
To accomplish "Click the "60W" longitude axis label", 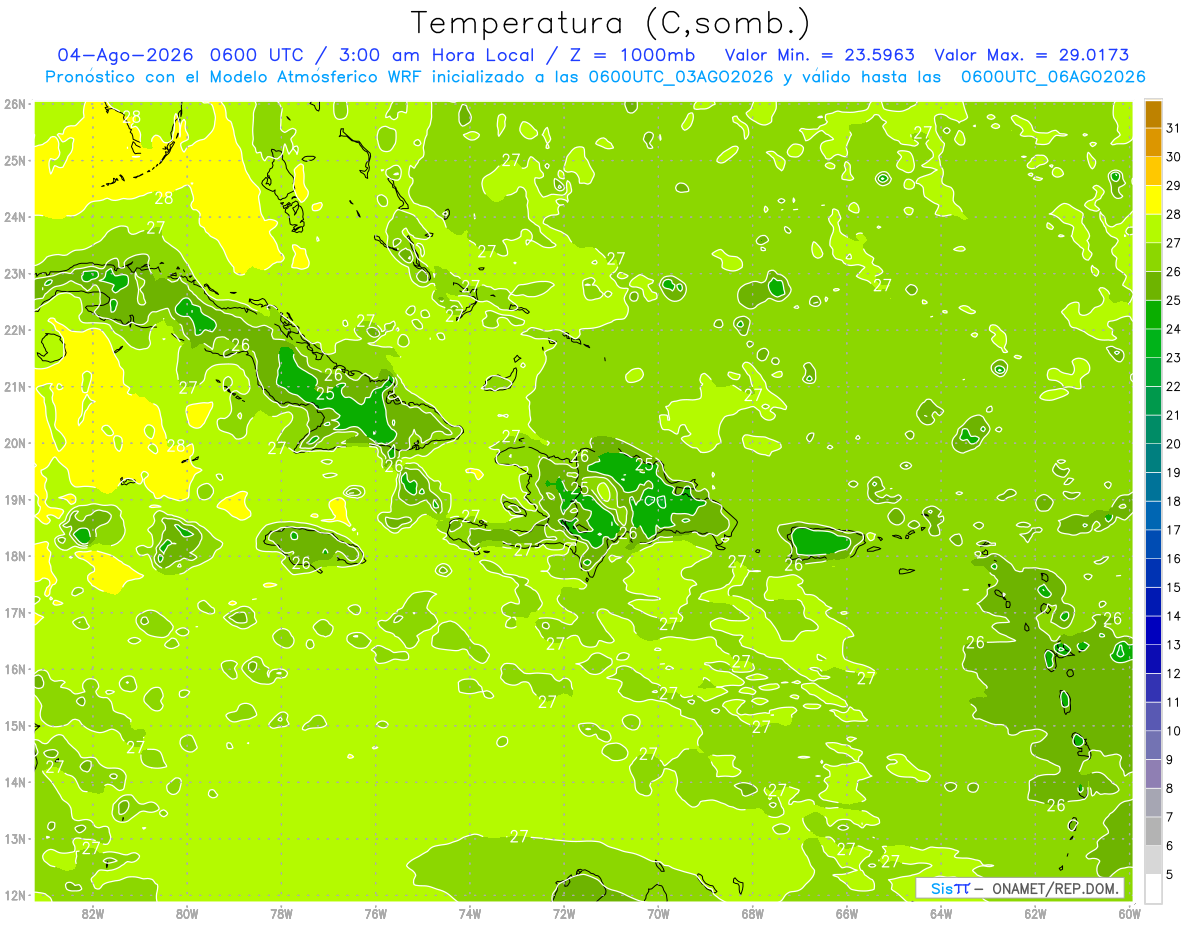I will [x=1130, y=913].
